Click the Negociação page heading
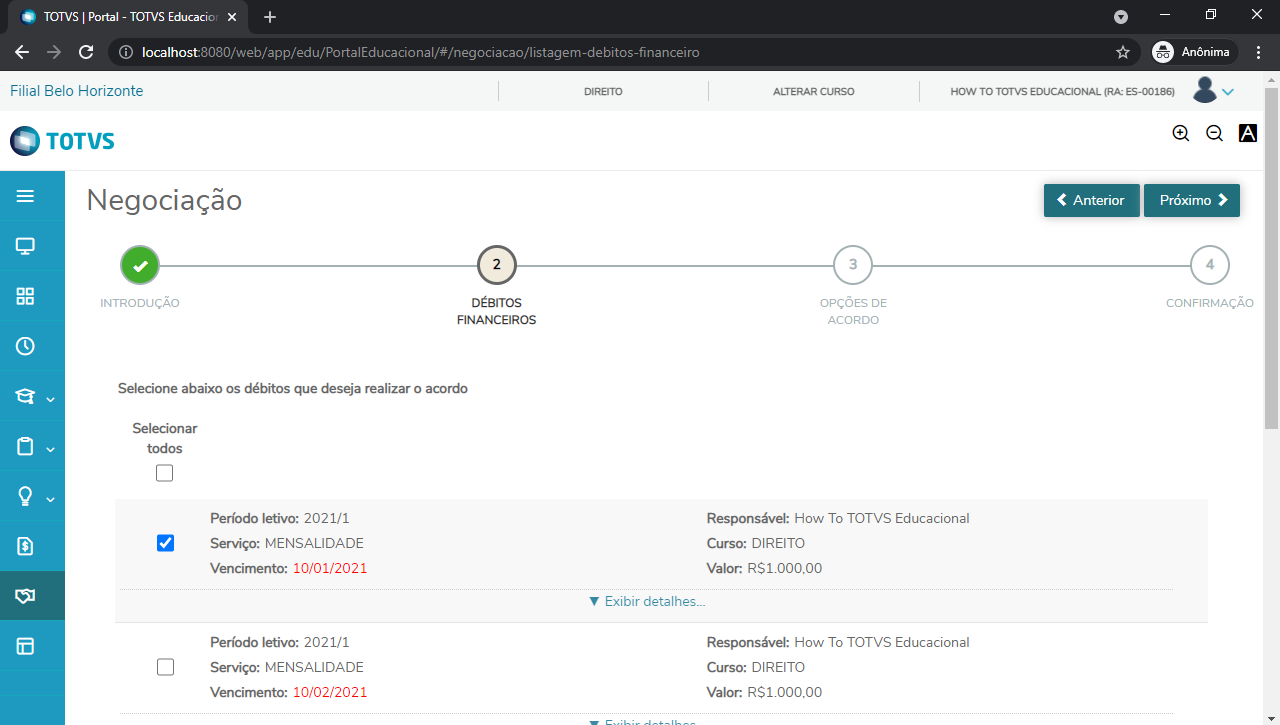The height and width of the screenshot is (725, 1280). click(164, 200)
